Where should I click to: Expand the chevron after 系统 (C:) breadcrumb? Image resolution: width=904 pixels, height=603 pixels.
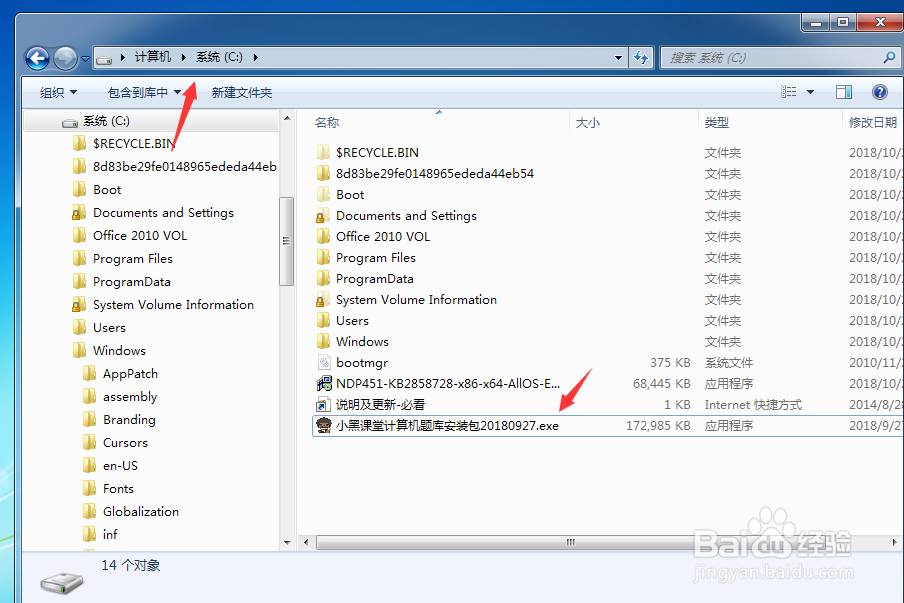255,57
